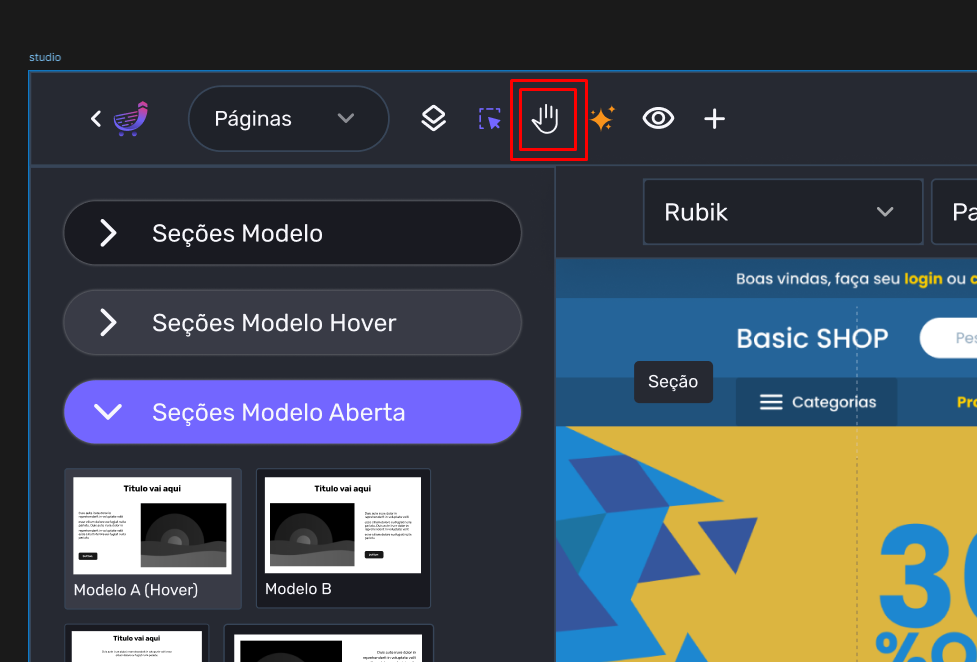Click the back arrow beside the logo

[x=96, y=119]
